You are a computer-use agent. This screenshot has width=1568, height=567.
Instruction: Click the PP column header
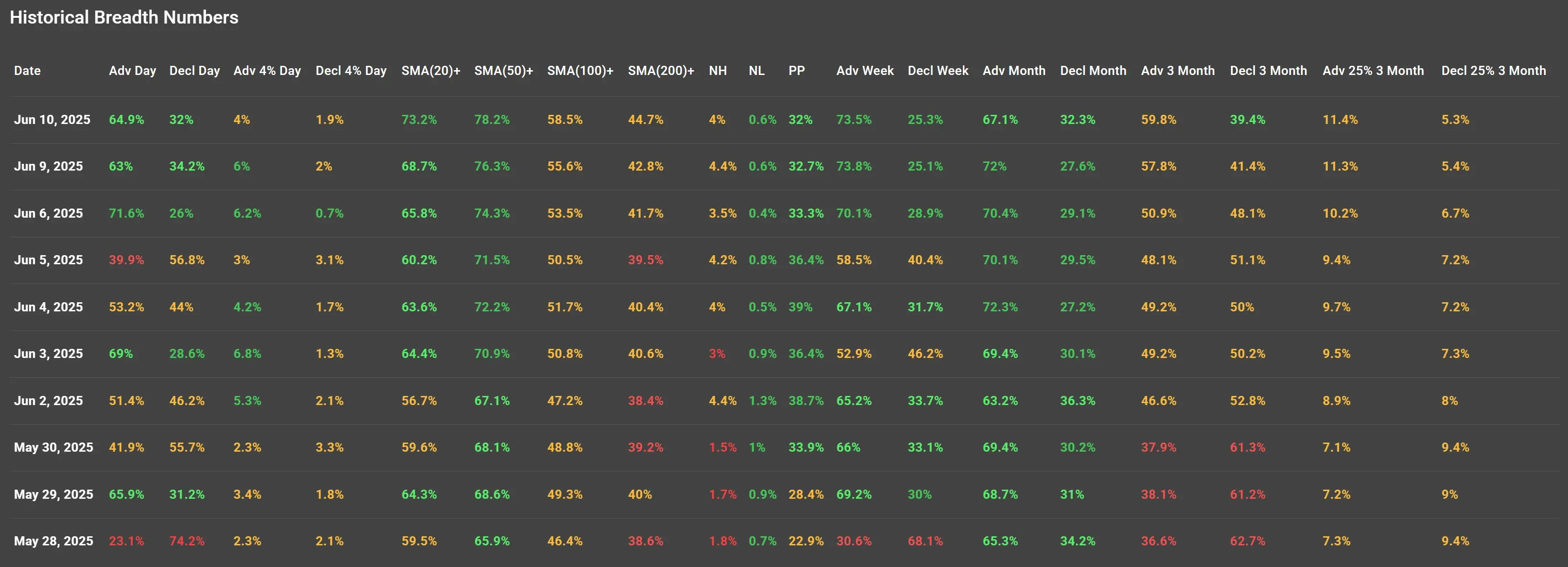(x=796, y=71)
